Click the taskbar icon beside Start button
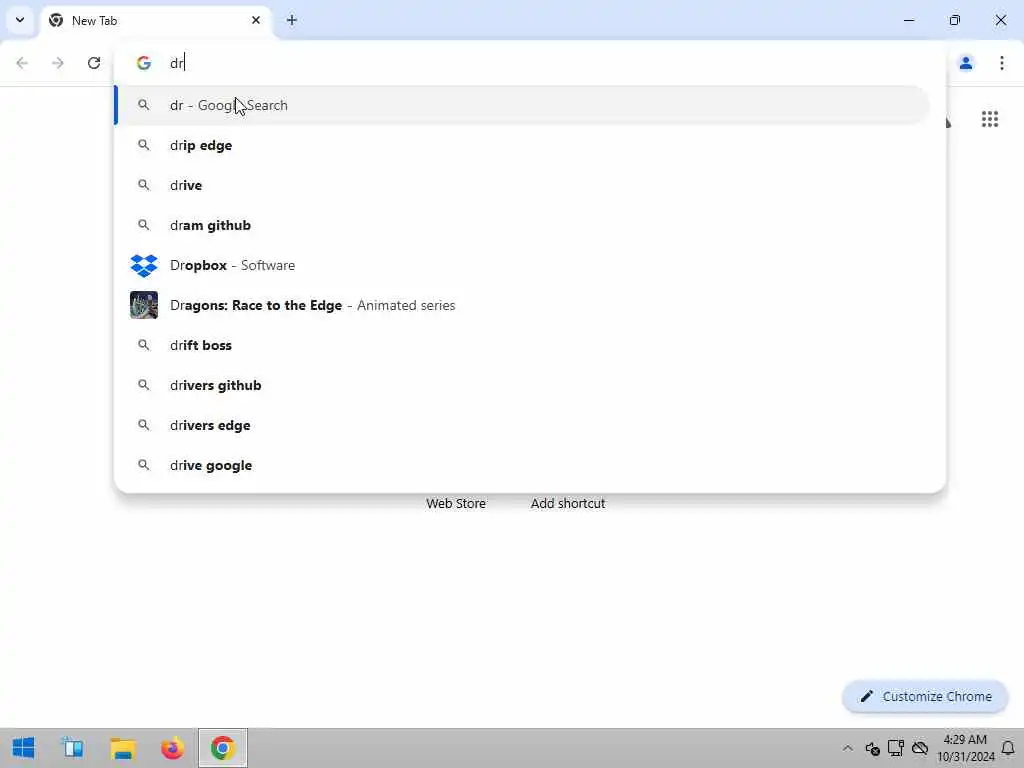Screen dimensions: 1024x768 (x=73, y=748)
